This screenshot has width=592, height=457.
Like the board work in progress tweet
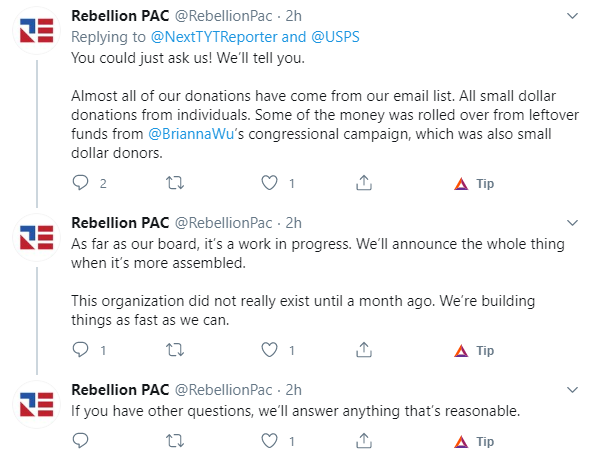coord(269,350)
